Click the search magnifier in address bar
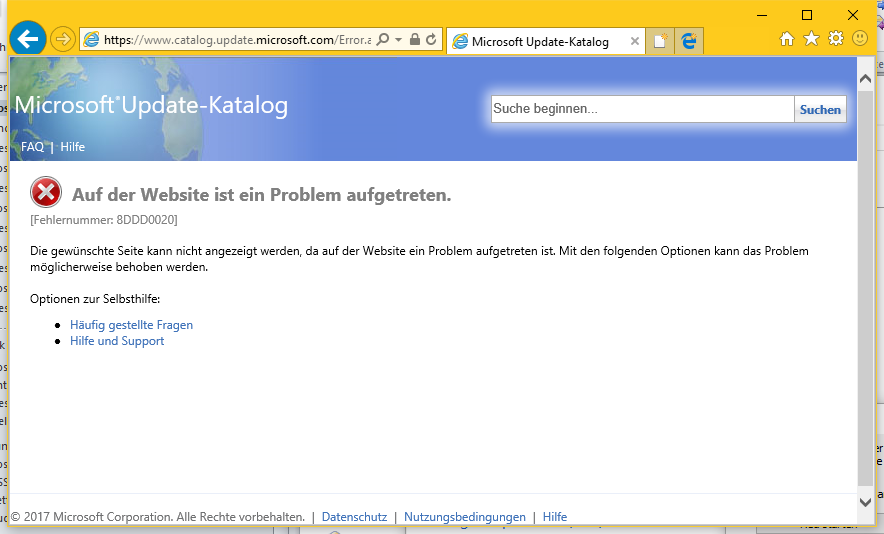Viewport: 884px width, 534px height. tap(383, 39)
